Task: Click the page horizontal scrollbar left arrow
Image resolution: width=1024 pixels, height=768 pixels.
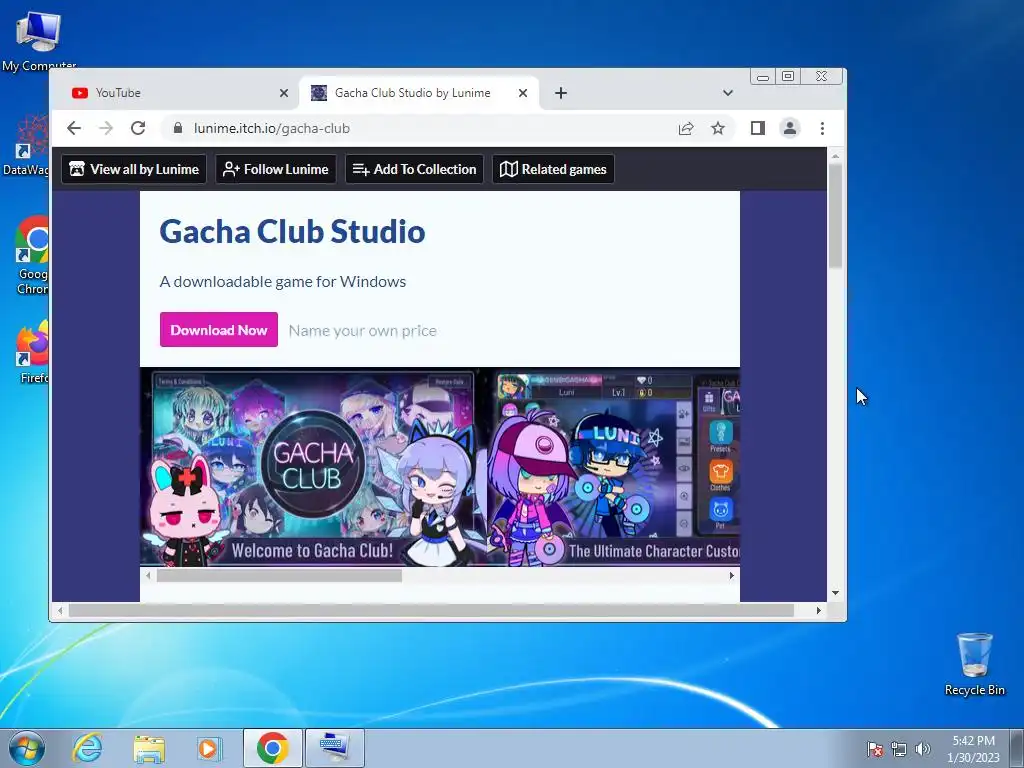Action: point(60,611)
